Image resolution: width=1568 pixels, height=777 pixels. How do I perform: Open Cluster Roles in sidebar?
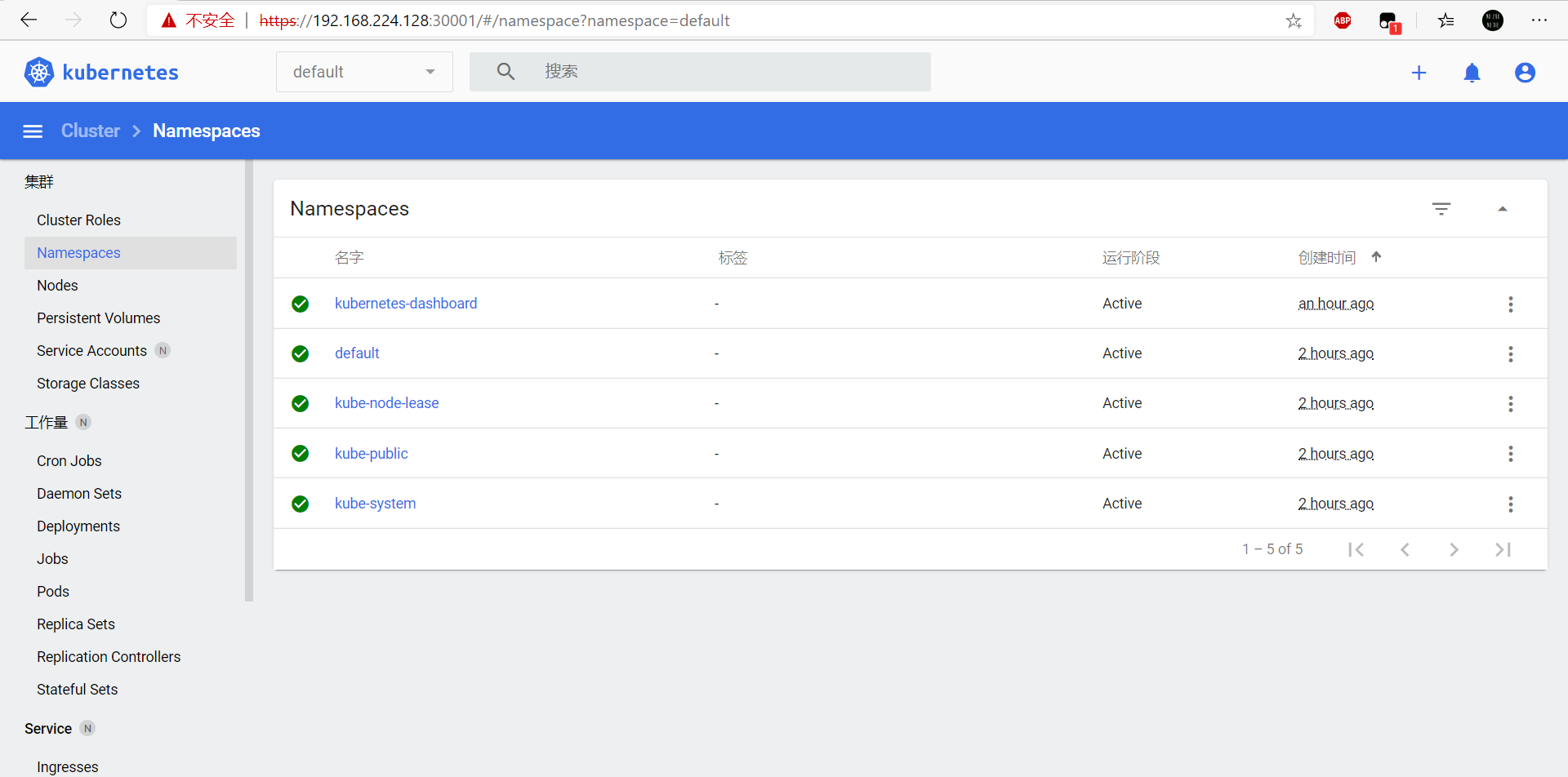(x=78, y=220)
